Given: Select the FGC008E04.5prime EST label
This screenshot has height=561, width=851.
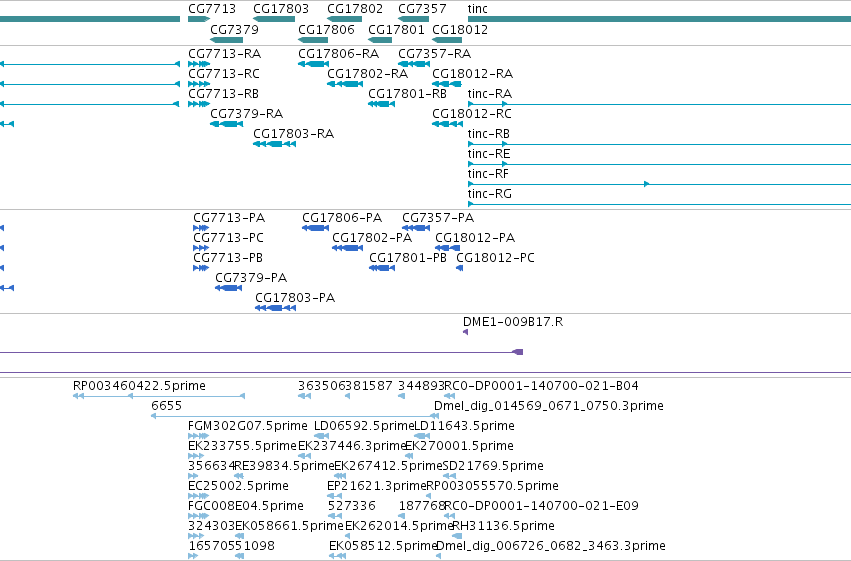Looking at the screenshot, I should [x=245, y=507].
